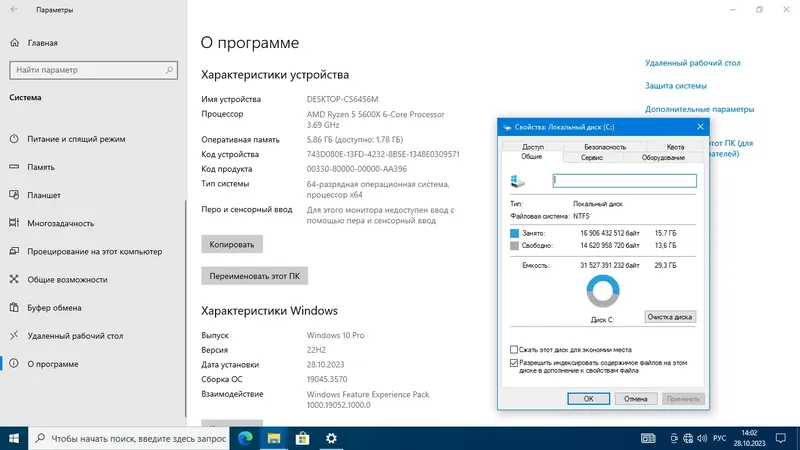Click the Windows 10 Pro edition value
Screen dimensions: 800x450
coord(335,335)
